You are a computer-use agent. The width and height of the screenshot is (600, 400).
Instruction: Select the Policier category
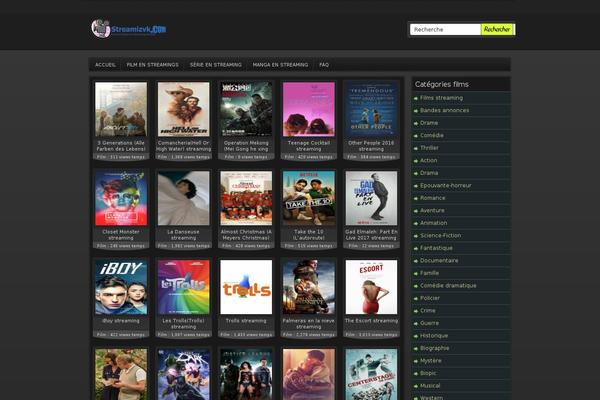(x=430, y=298)
